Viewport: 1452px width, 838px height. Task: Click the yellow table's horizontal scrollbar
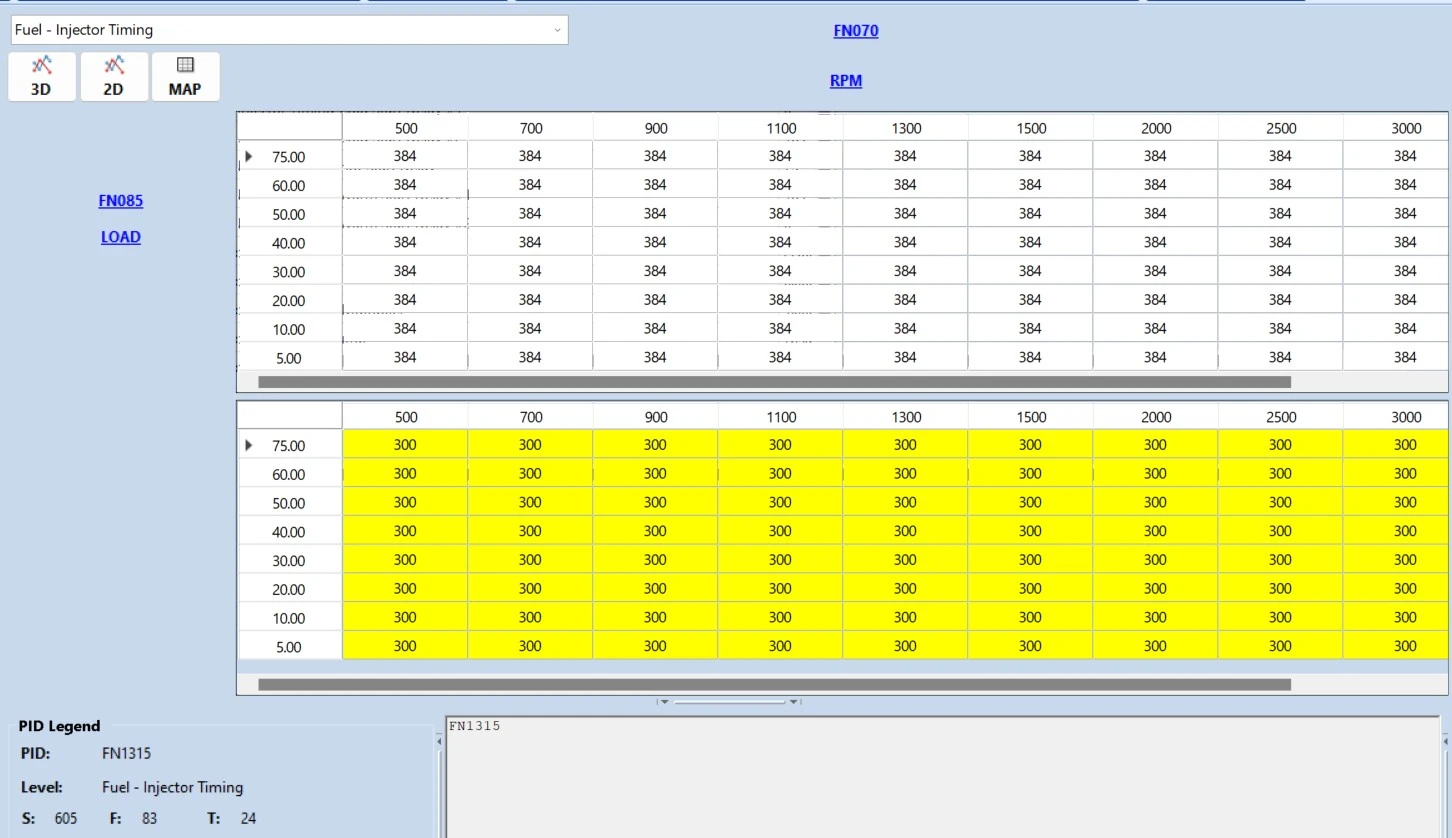(x=774, y=685)
